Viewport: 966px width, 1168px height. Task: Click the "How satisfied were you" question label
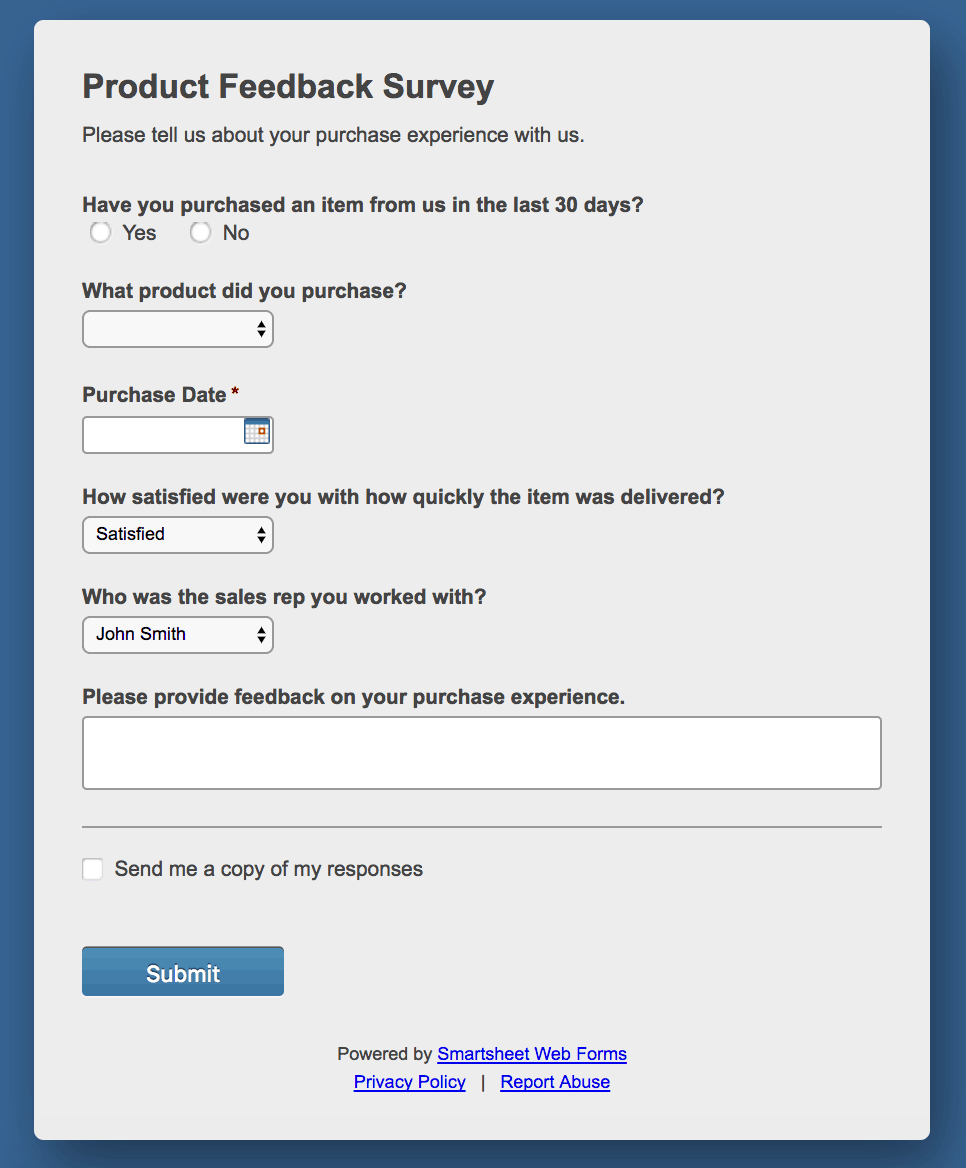[403, 497]
